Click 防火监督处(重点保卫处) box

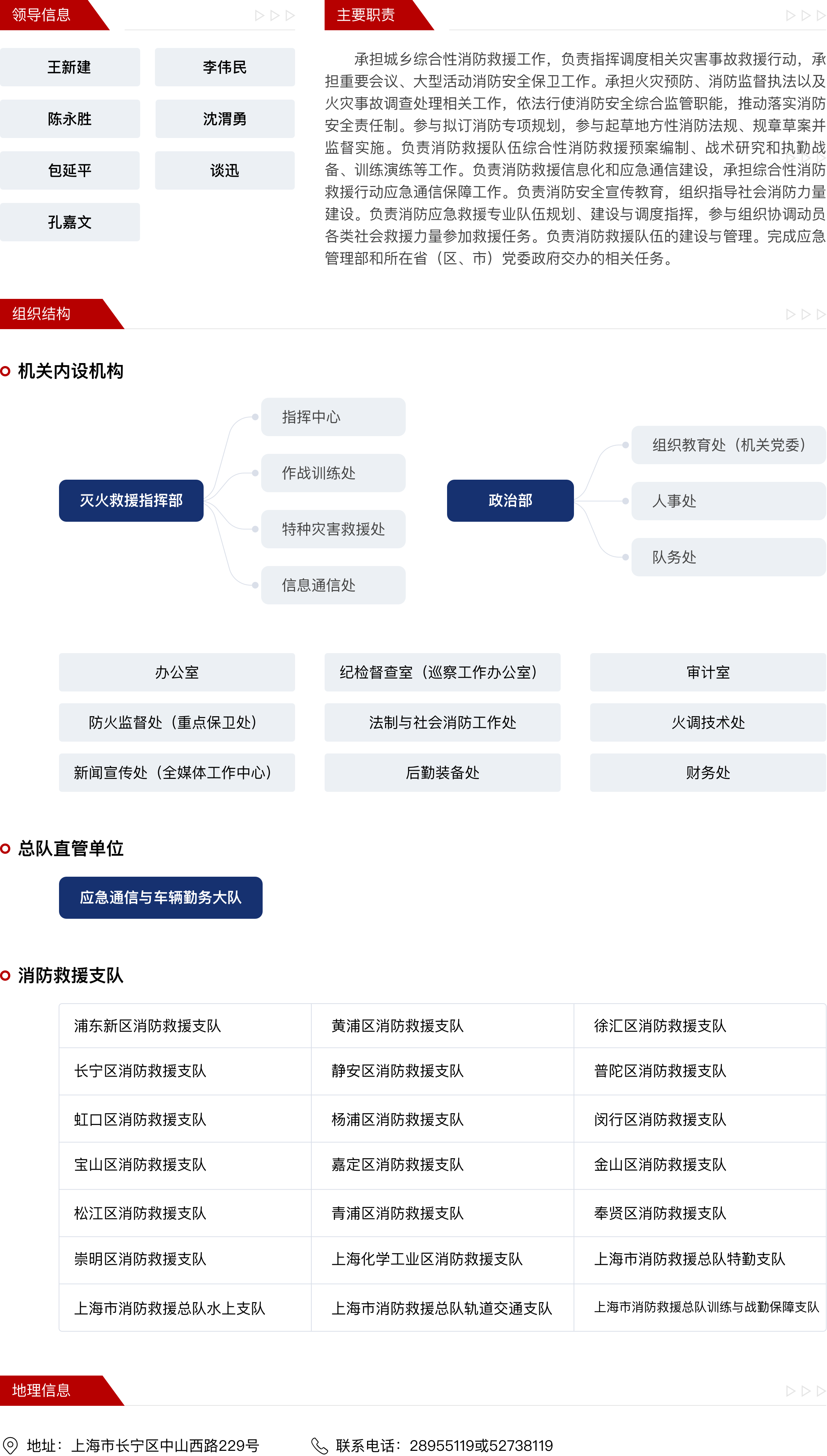177,722
